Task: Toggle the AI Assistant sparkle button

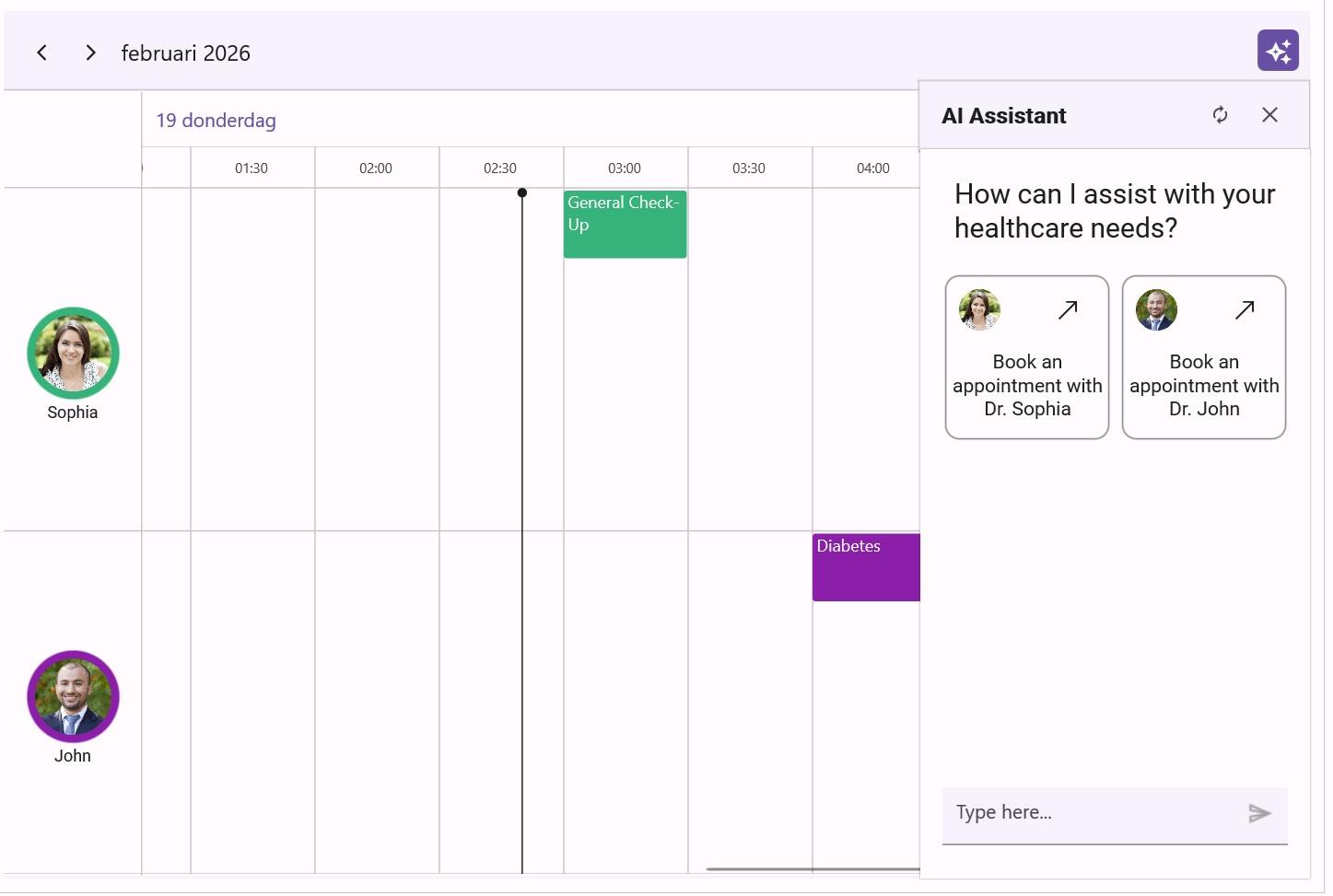Action: (1277, 51)
